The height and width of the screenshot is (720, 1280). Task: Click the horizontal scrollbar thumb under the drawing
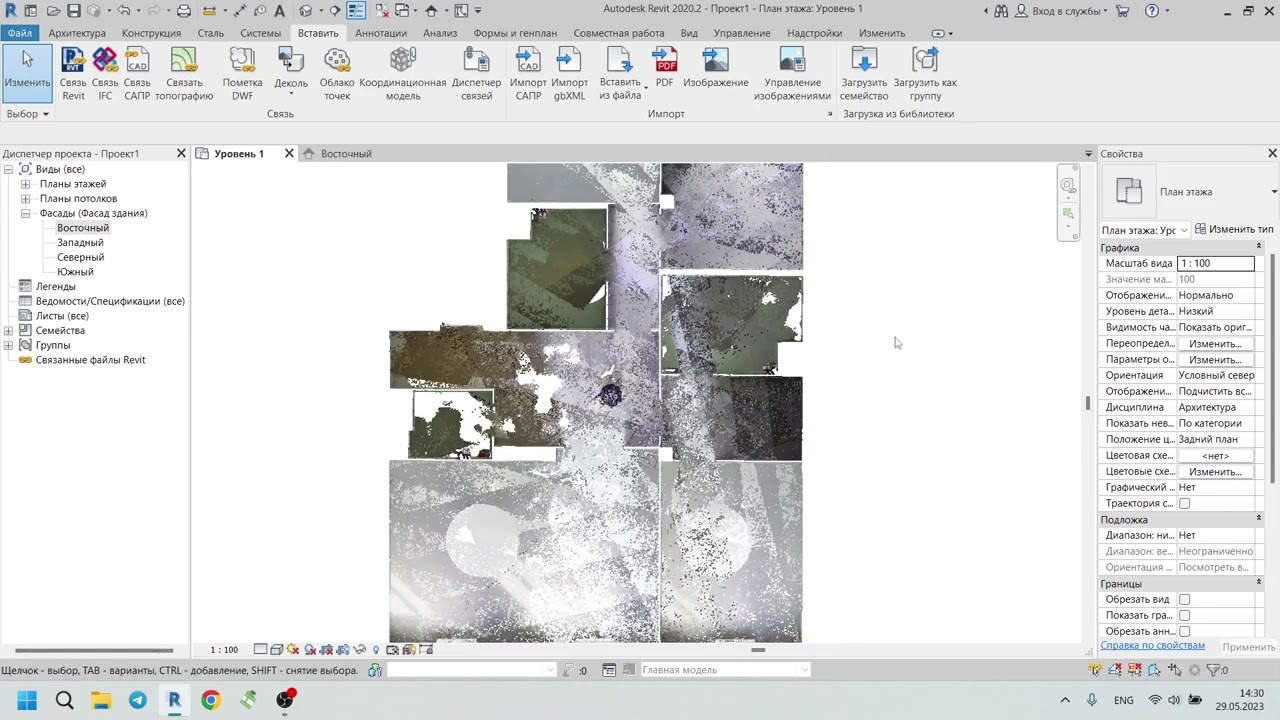[758, 650]
